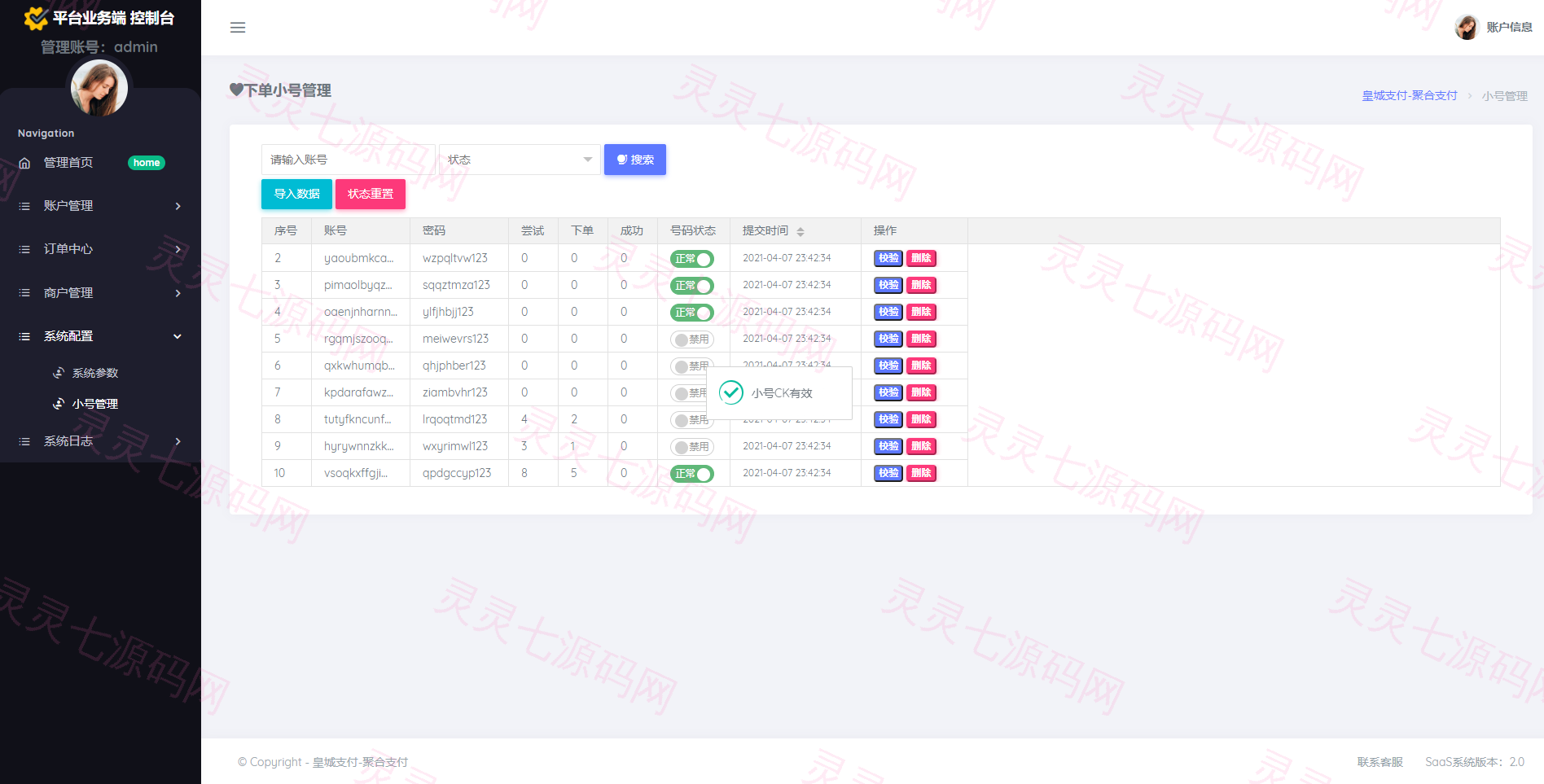
Task: Click the list icon next to 系统日志
Action: click(x=24, y=441)
